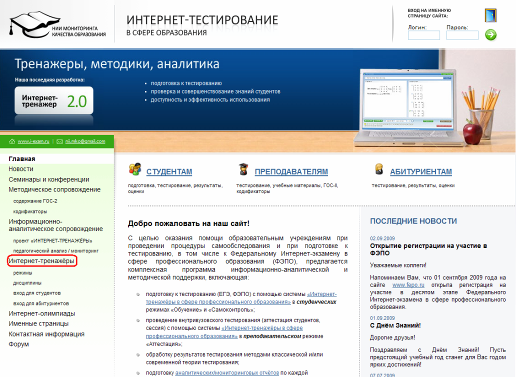Image resolution: width=516 pixels, height=377 pixels.
Task: Click the Логин input field
Action: point(424,35)
